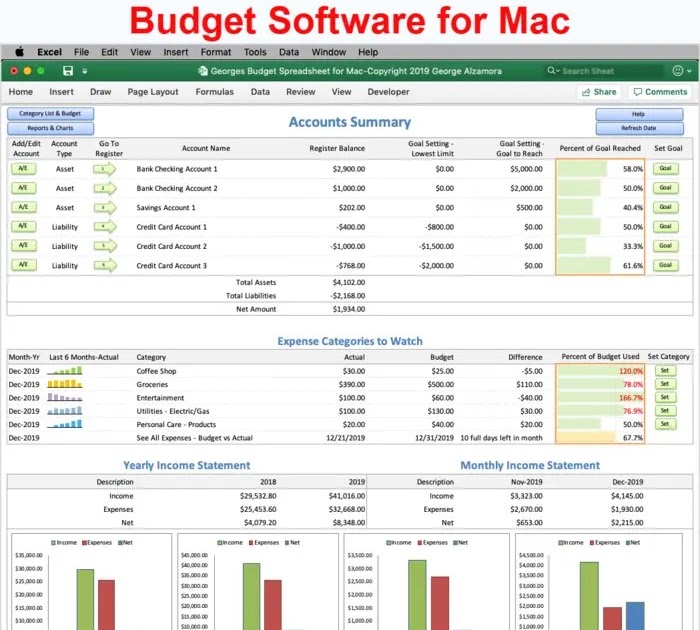
Task: Click Groceries six-month sparkline
Action: [65, 384]
